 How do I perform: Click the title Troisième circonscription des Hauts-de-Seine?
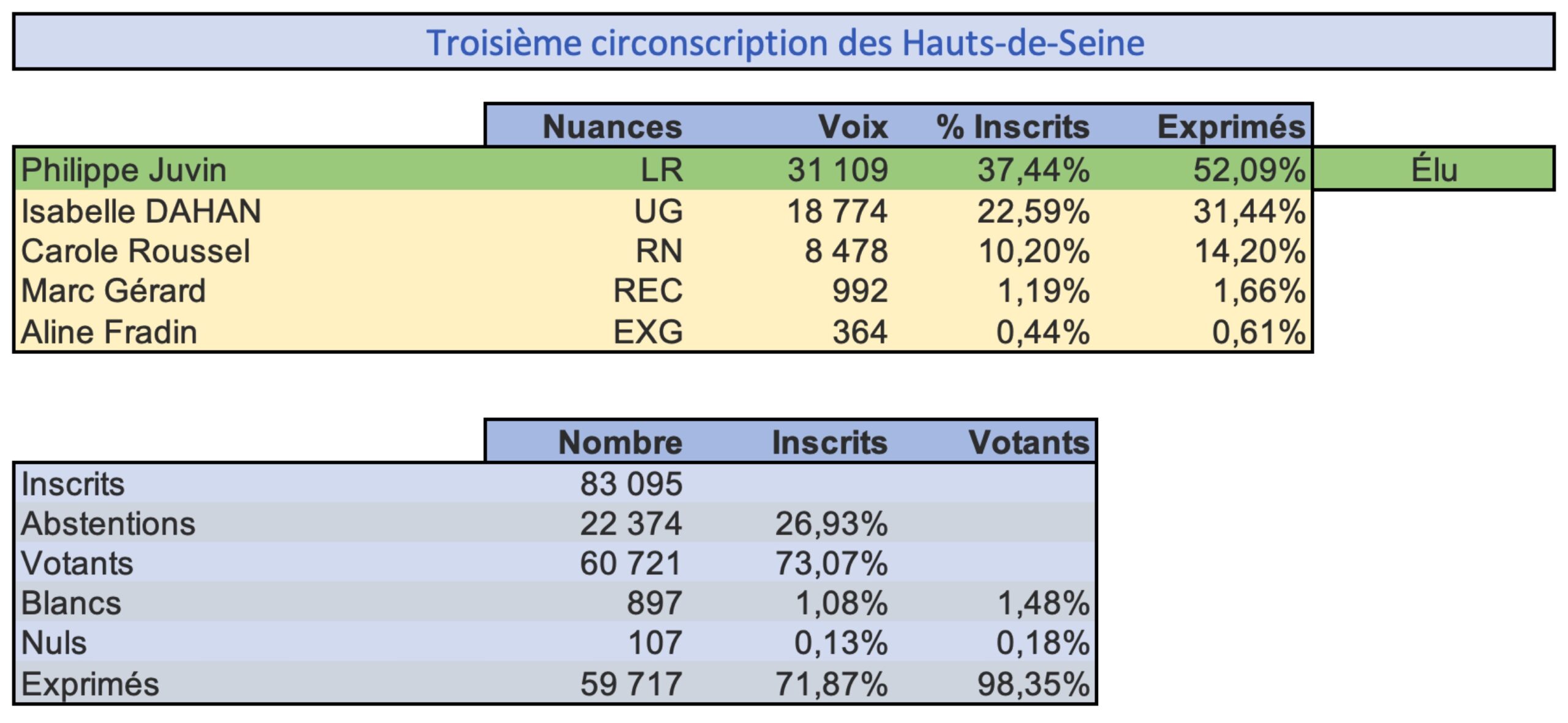tap(785, 43)
